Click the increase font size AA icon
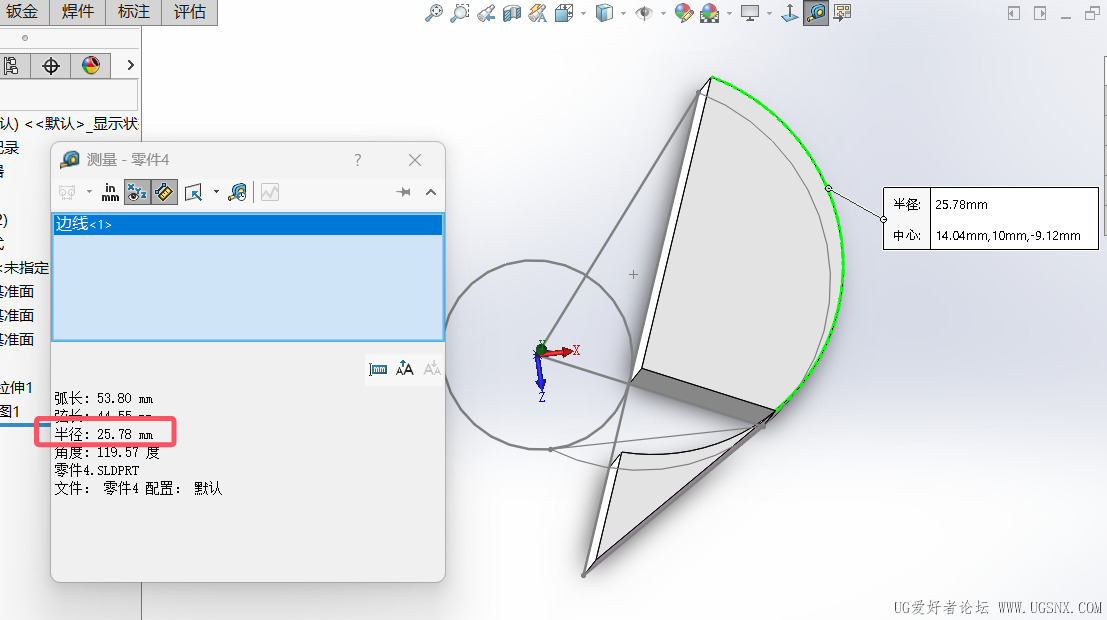 coord(405,369)
